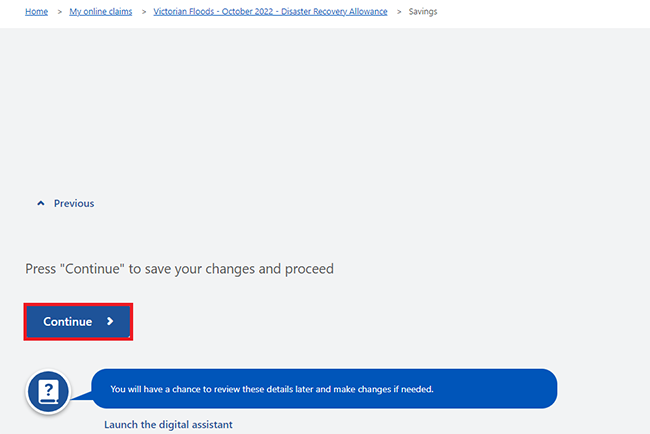Image resolution: width=650 pixels, height=434 pixels.
Task: Expand the Previous section
Action: pyautogui.click(x=65, y=203)
